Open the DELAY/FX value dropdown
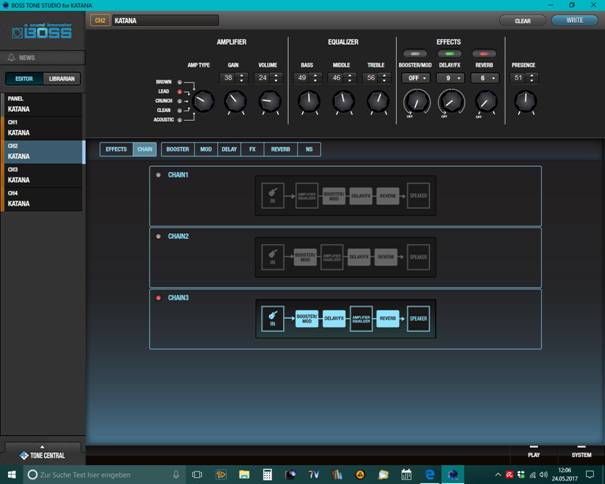The height and width of the screenshot is (484, 605). (x=450, y=78)
